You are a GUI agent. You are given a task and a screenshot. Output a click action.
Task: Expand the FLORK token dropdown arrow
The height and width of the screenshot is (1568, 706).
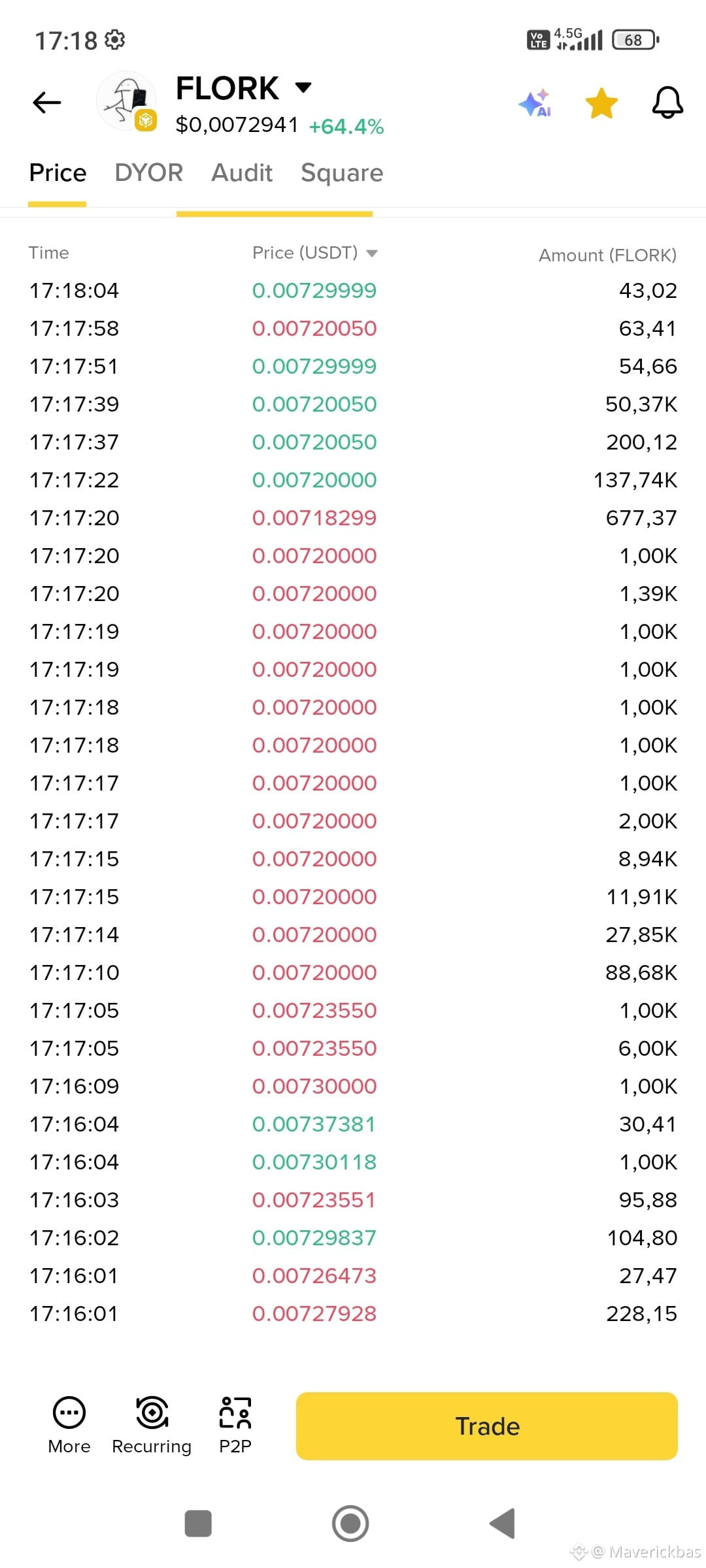303,88
